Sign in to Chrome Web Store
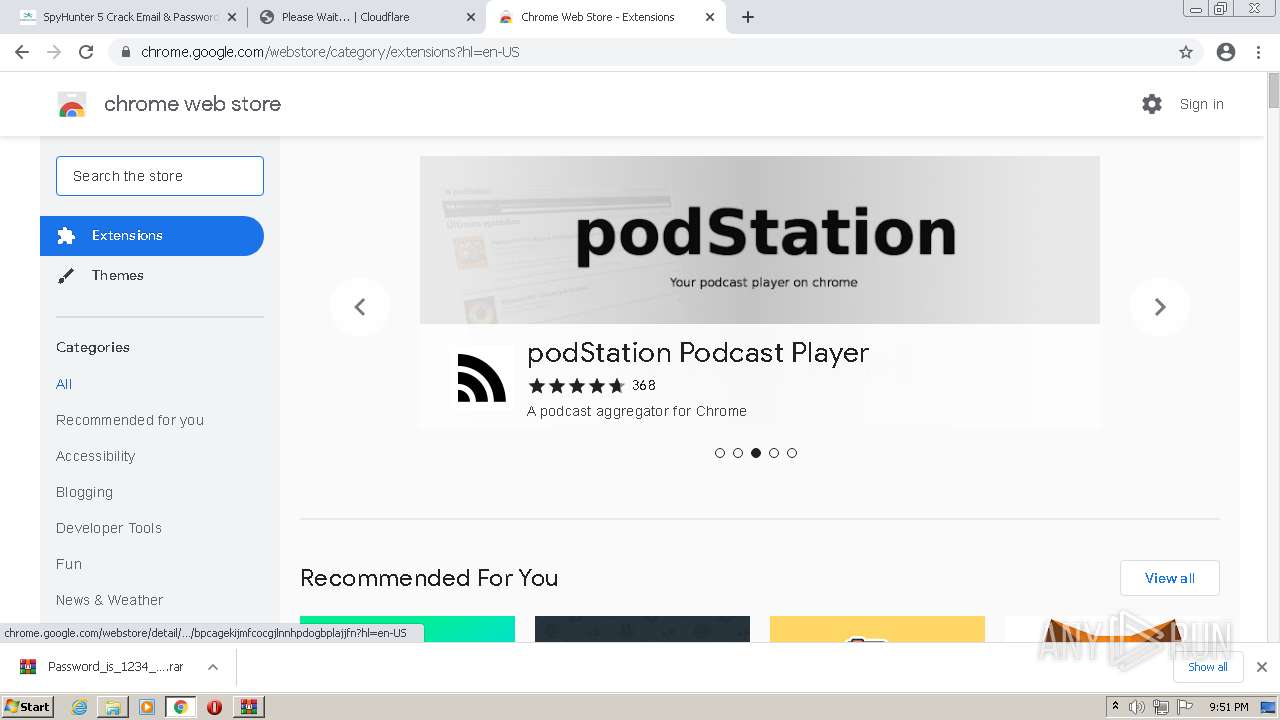Screen dimensions: 1280x720 coord(1201,104)
